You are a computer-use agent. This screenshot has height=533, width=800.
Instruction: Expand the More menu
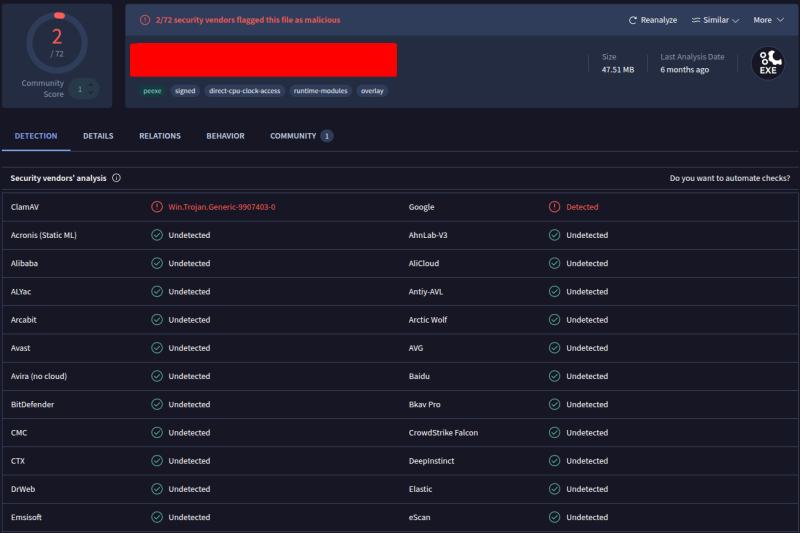pos(768,20)
